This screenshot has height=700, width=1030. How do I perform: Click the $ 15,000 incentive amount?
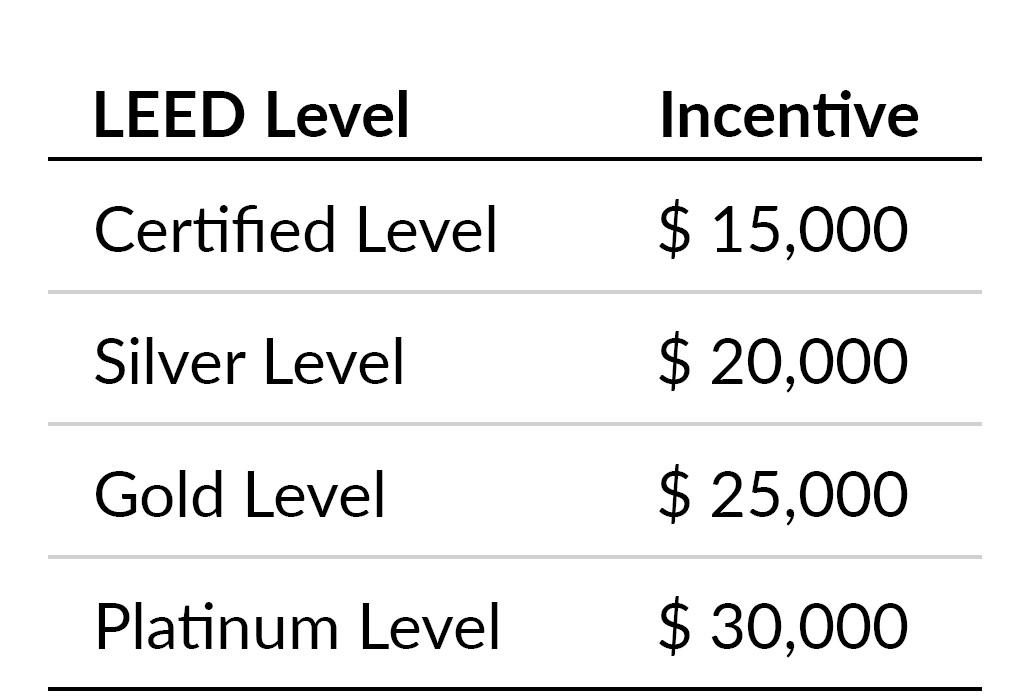783,229
